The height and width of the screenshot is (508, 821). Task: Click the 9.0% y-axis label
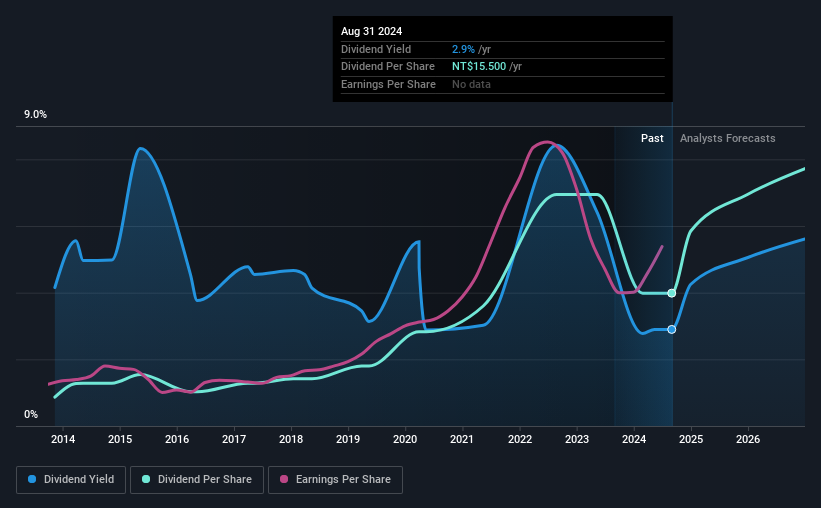35,114
